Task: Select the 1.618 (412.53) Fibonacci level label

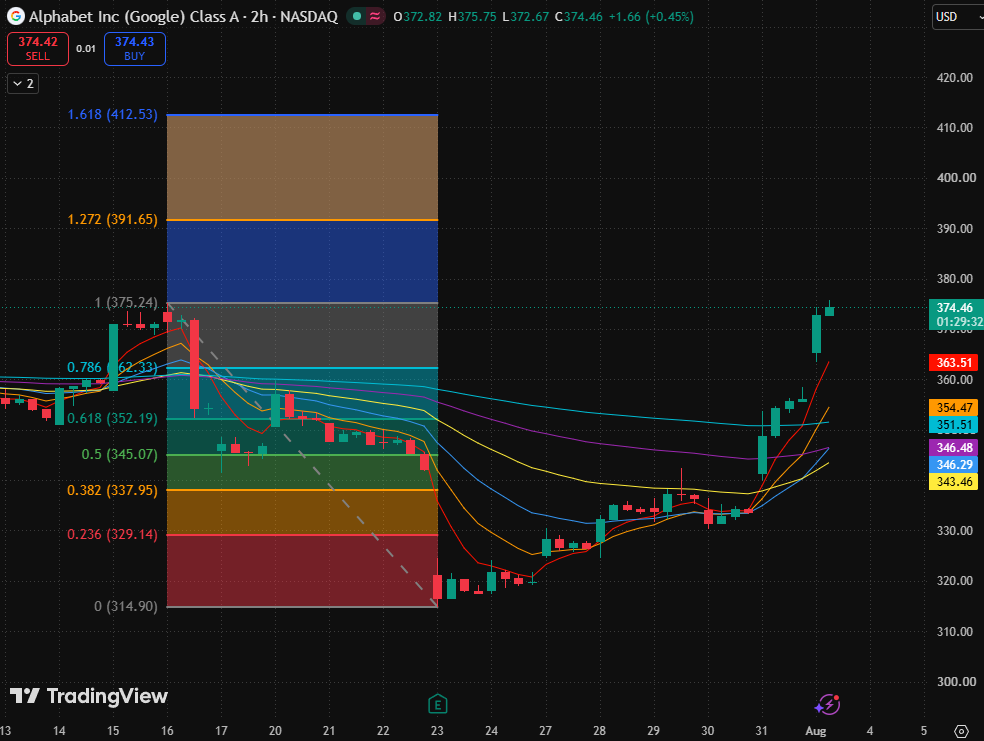Action: (x=113, y=114)
